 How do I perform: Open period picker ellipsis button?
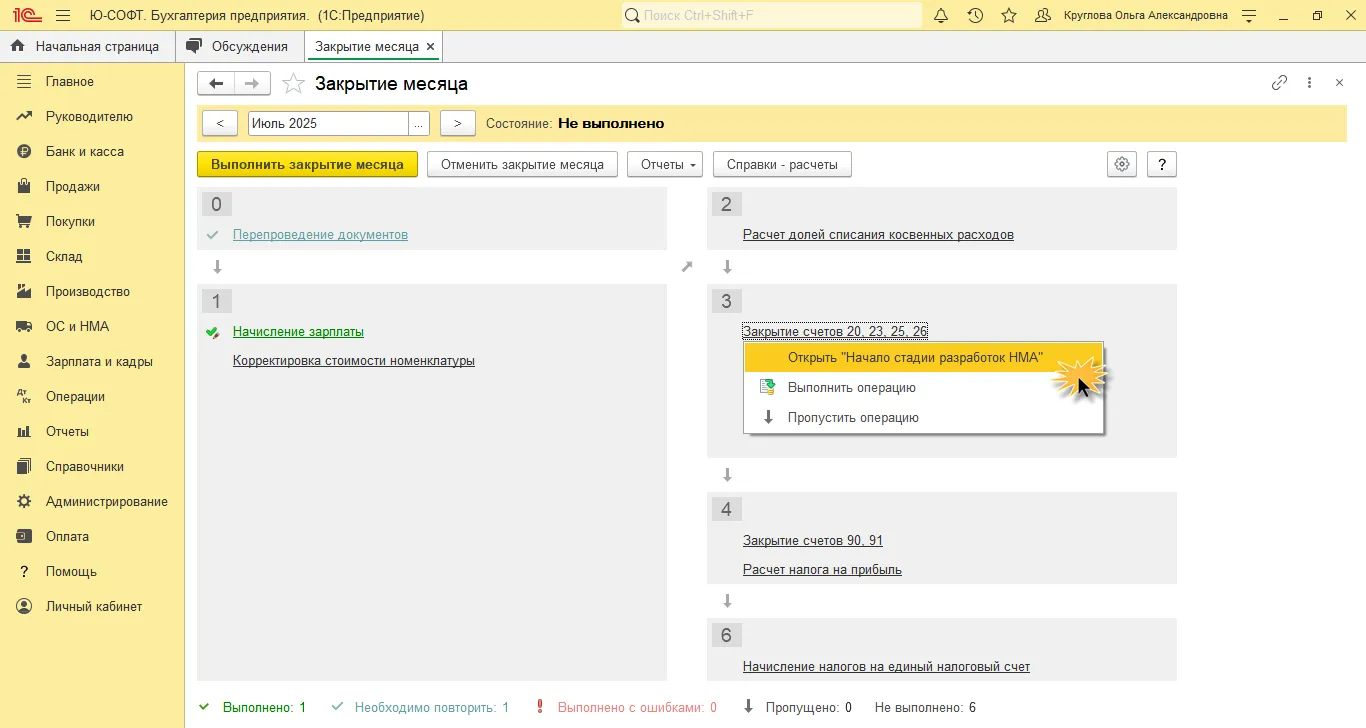(x=419, y=123)
